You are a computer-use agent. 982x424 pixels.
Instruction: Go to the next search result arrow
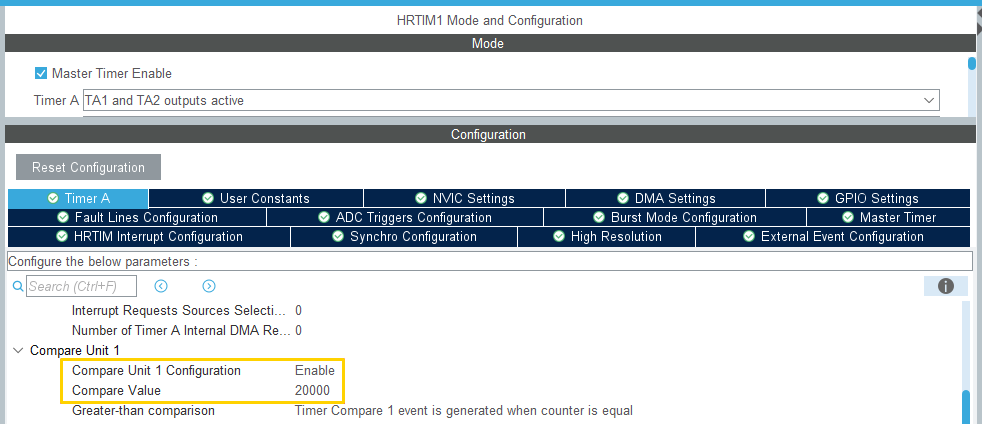tap(209, 286)
